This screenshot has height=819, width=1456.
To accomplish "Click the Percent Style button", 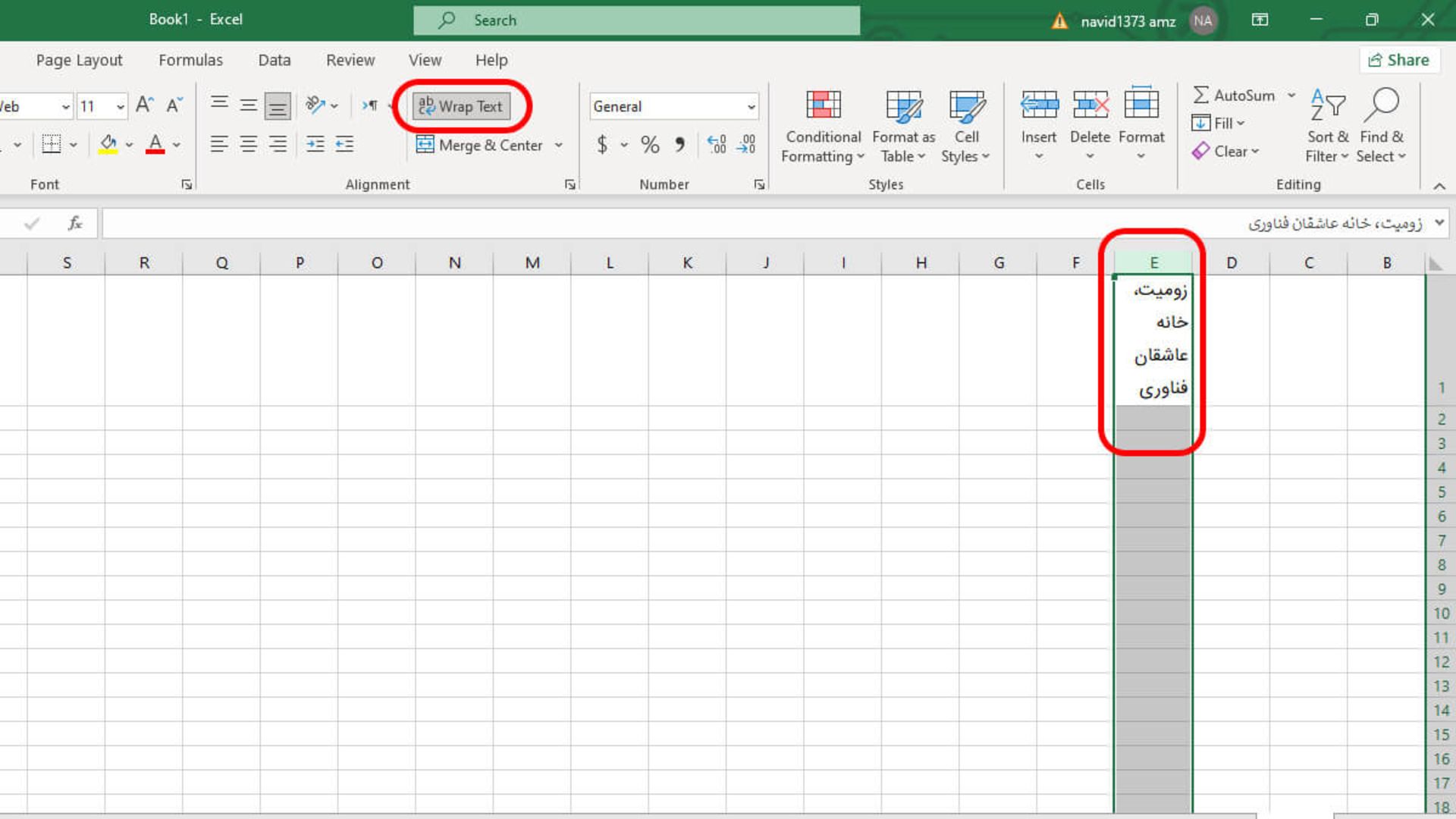I will pyautogui.click(x=650, y=145).
